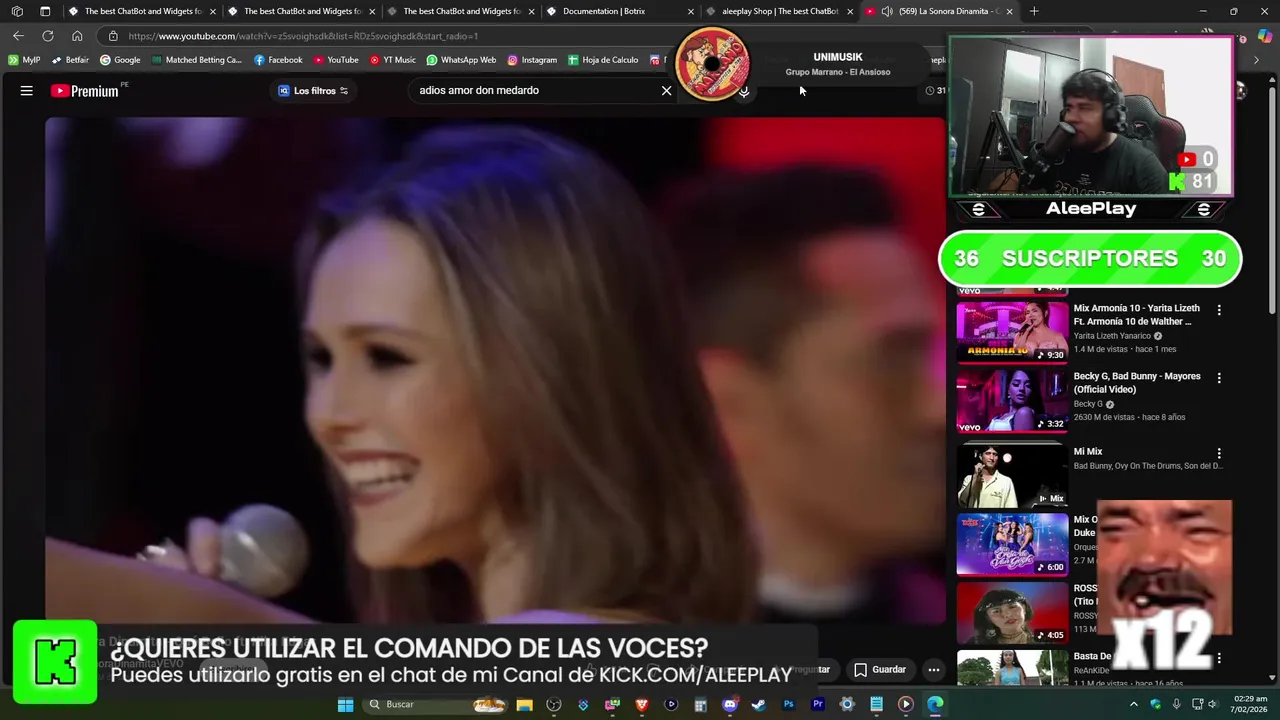Open 'Mix Armonía 10 - Yarita Lizeth' title
This screenshot has width=1280, height=720.
[x=1137, y=315]
